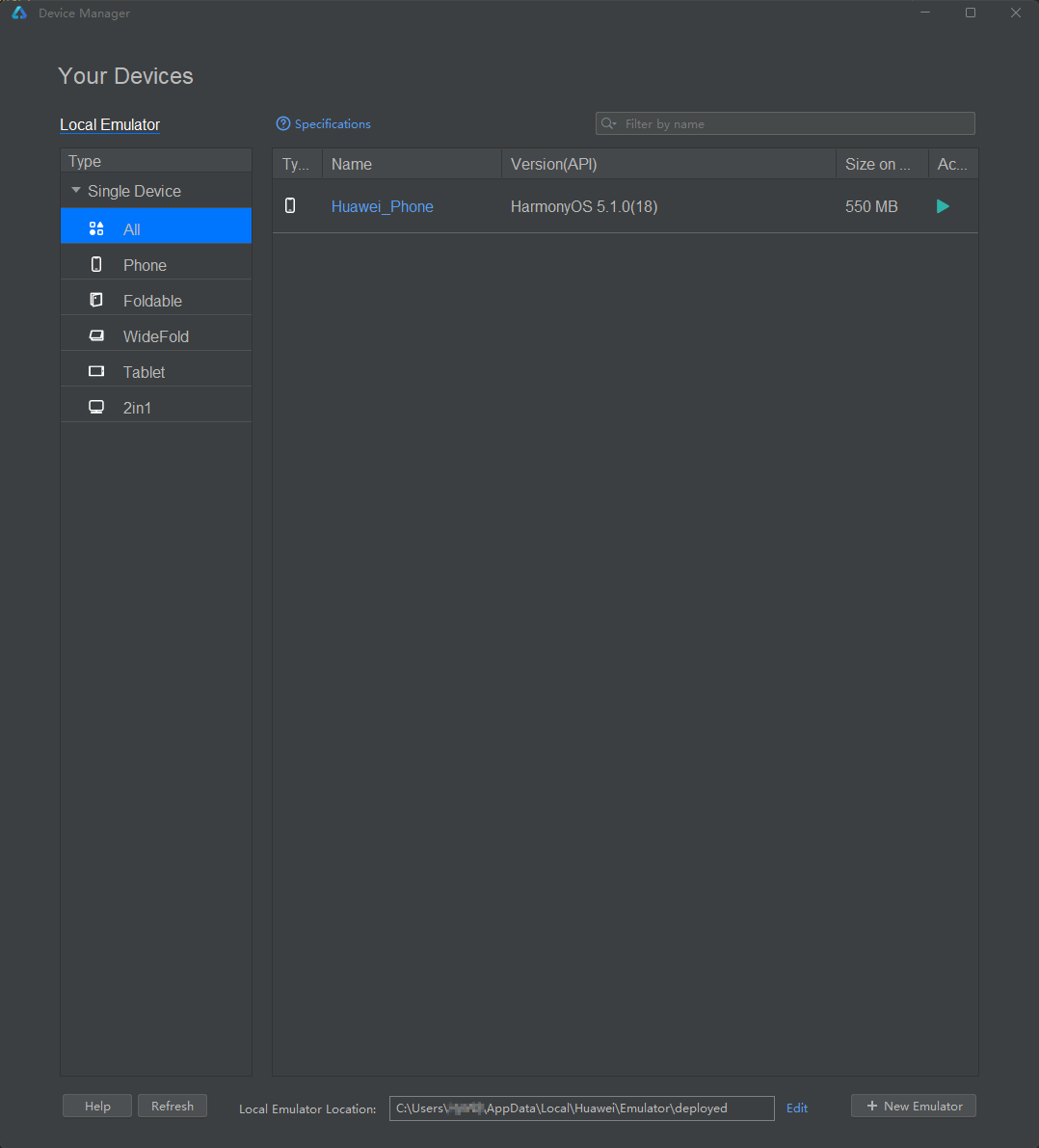
Task: Open the Huawei_Phone device link
Action: 383,206
